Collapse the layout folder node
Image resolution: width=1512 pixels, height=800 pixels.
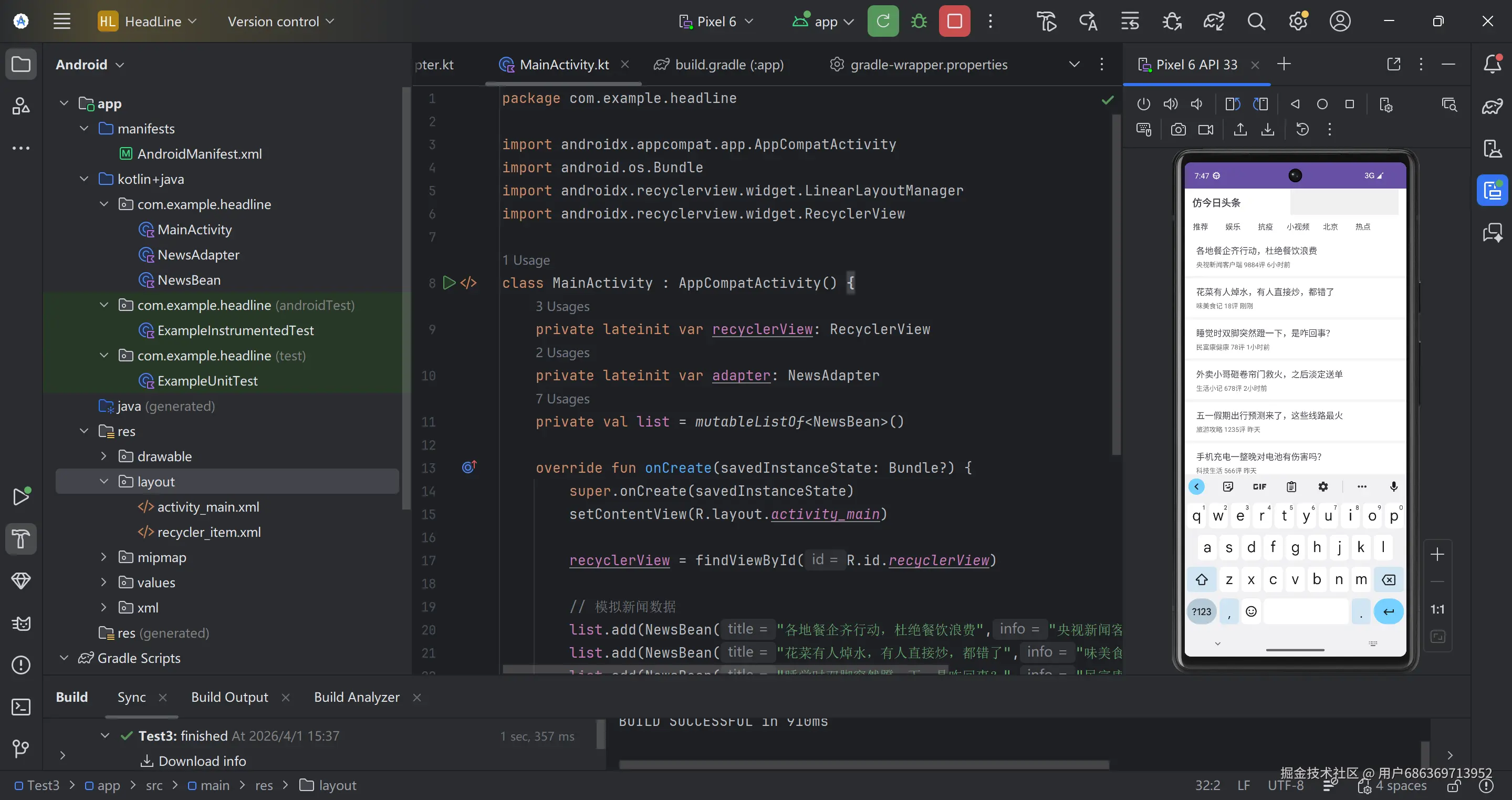coord(104,481)
